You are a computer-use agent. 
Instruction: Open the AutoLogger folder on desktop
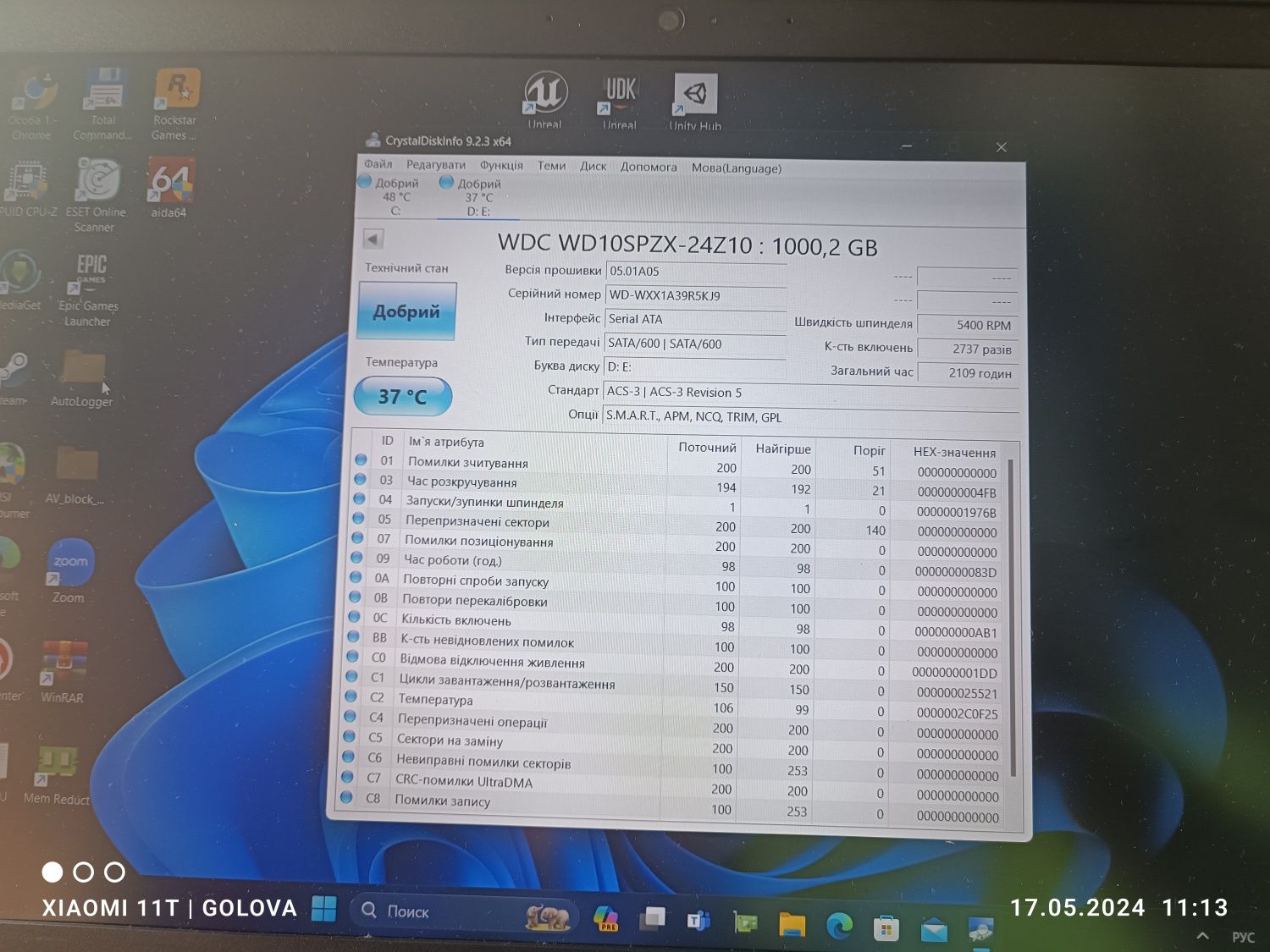tap(82, 379)
